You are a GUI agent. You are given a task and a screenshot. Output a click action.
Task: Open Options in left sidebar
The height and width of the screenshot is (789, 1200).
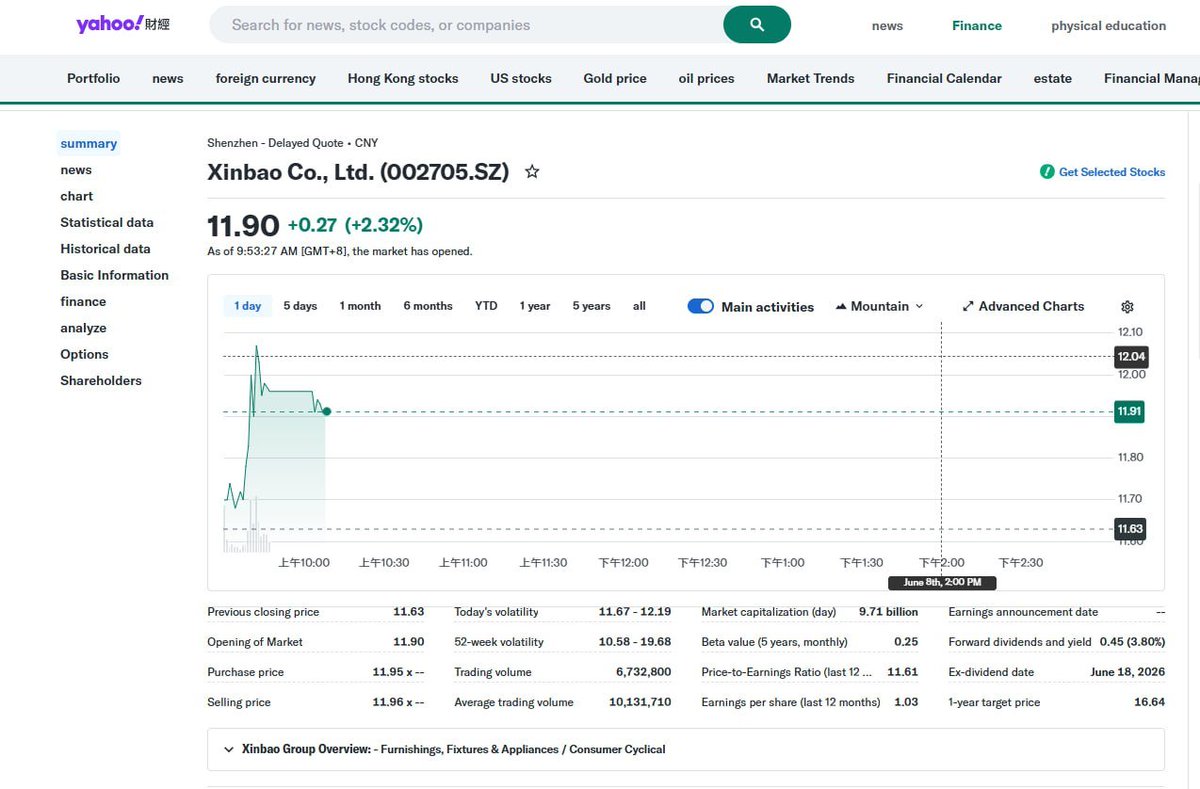coord(84,354)
